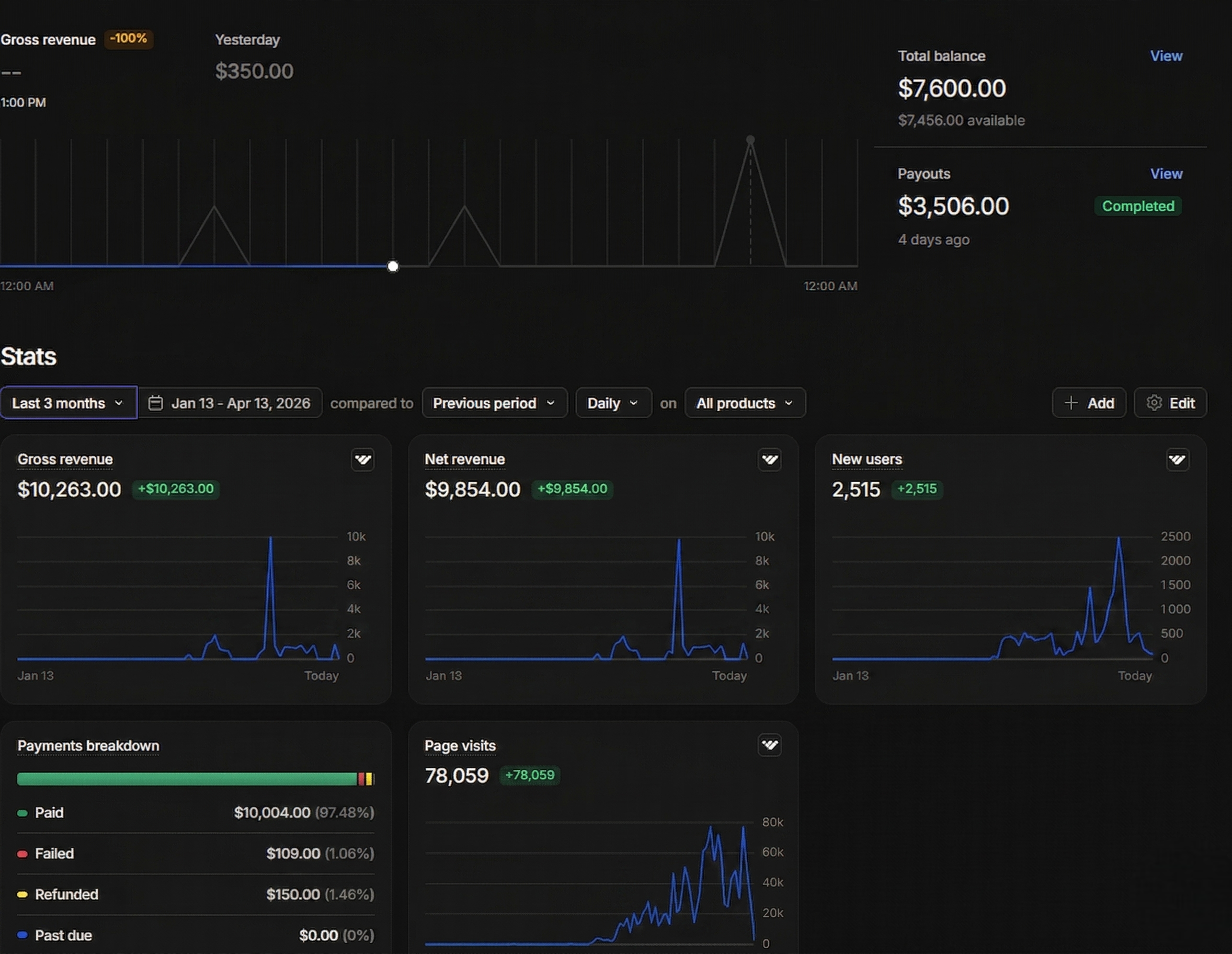The height and width of the screenshot is (954, 1232).
Task: Click the gear icon in Edit button
Action: coord(1154,402)
